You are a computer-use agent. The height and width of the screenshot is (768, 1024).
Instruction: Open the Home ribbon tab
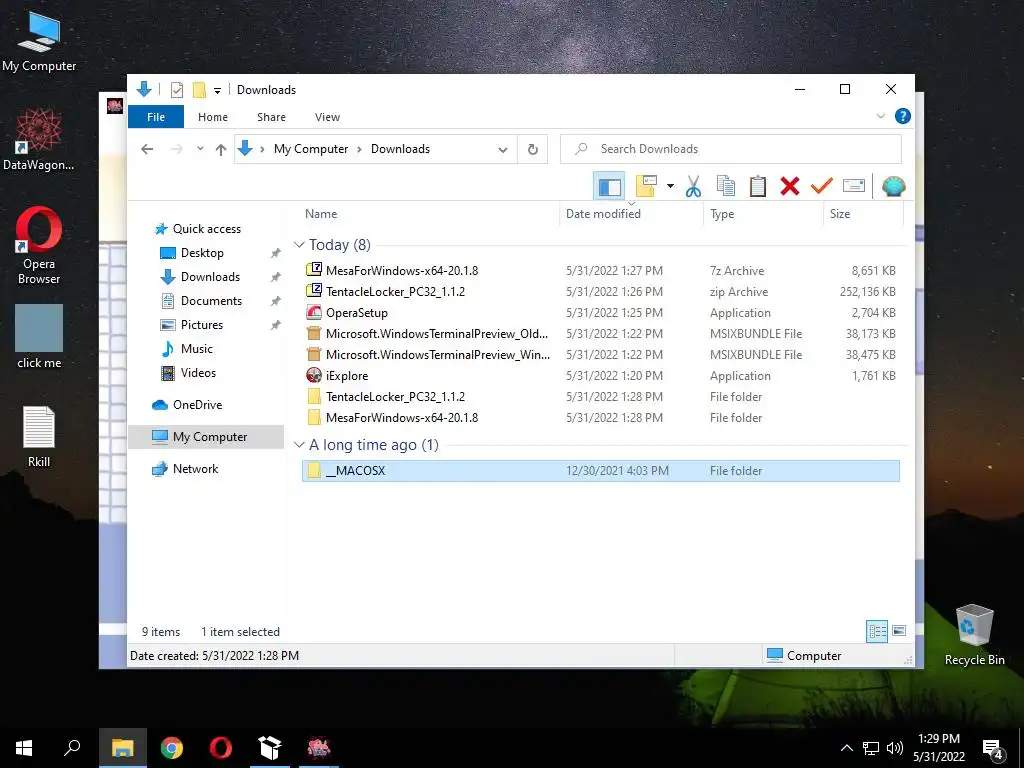[x=213, y=117]
